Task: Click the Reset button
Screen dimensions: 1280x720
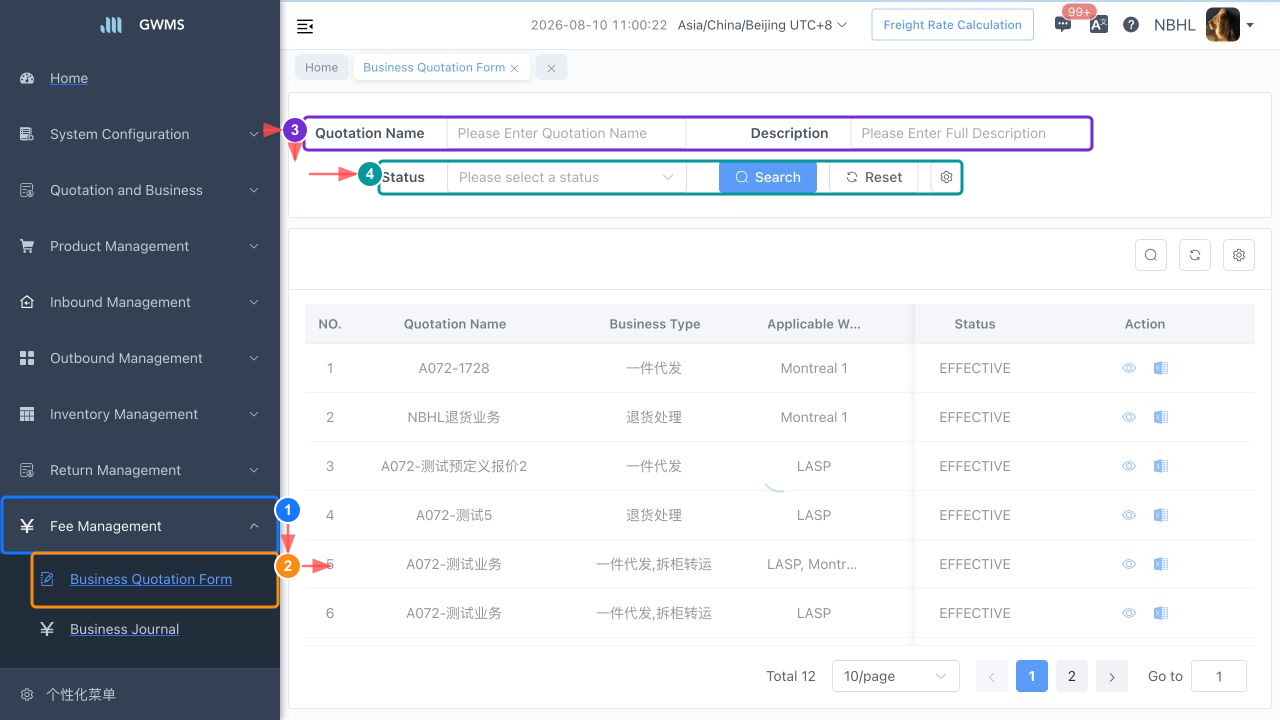Action: point(874,177)
